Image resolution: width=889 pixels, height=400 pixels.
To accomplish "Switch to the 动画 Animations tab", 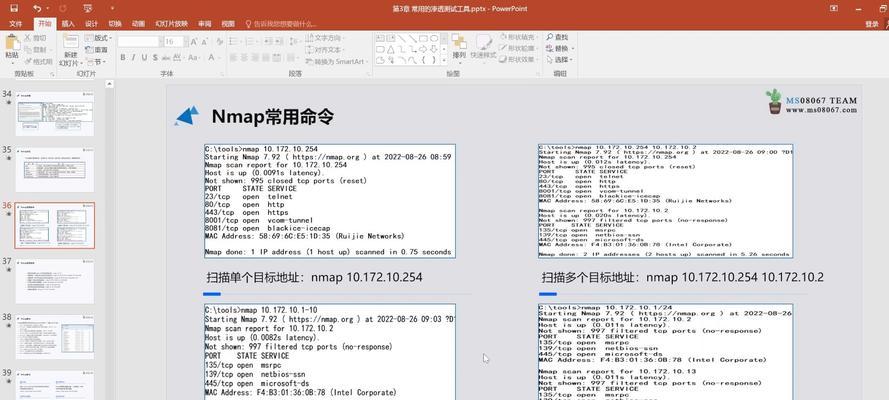I will [x=138, y=24].
